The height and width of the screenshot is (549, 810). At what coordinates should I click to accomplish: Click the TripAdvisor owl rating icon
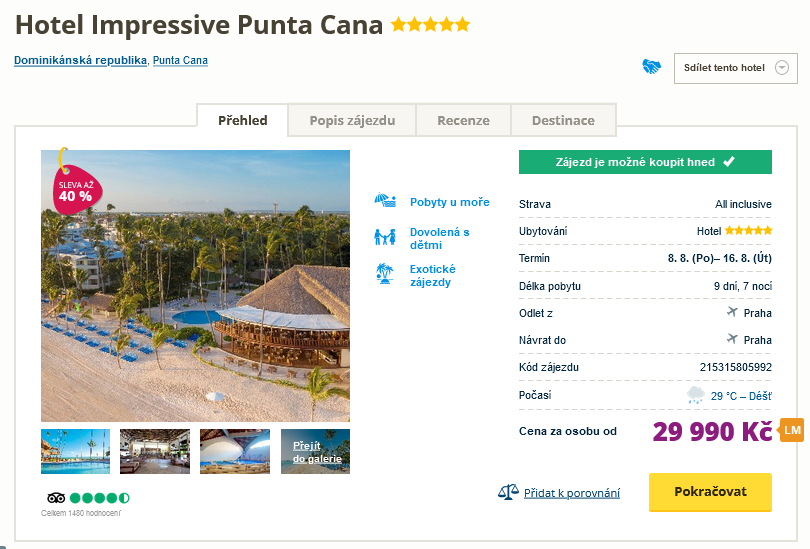pos(56,498)
